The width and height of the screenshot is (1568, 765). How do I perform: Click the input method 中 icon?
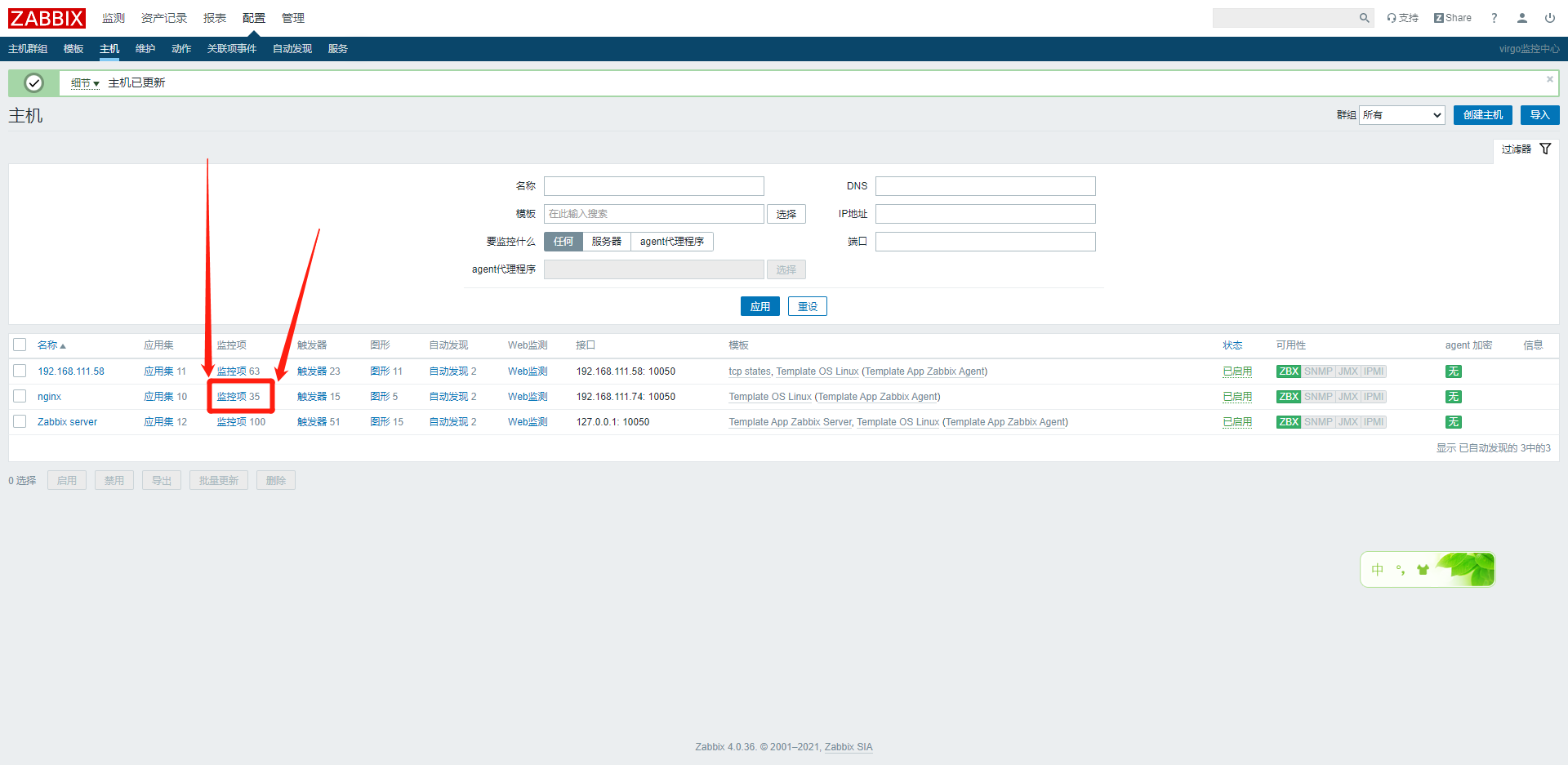1378,570
